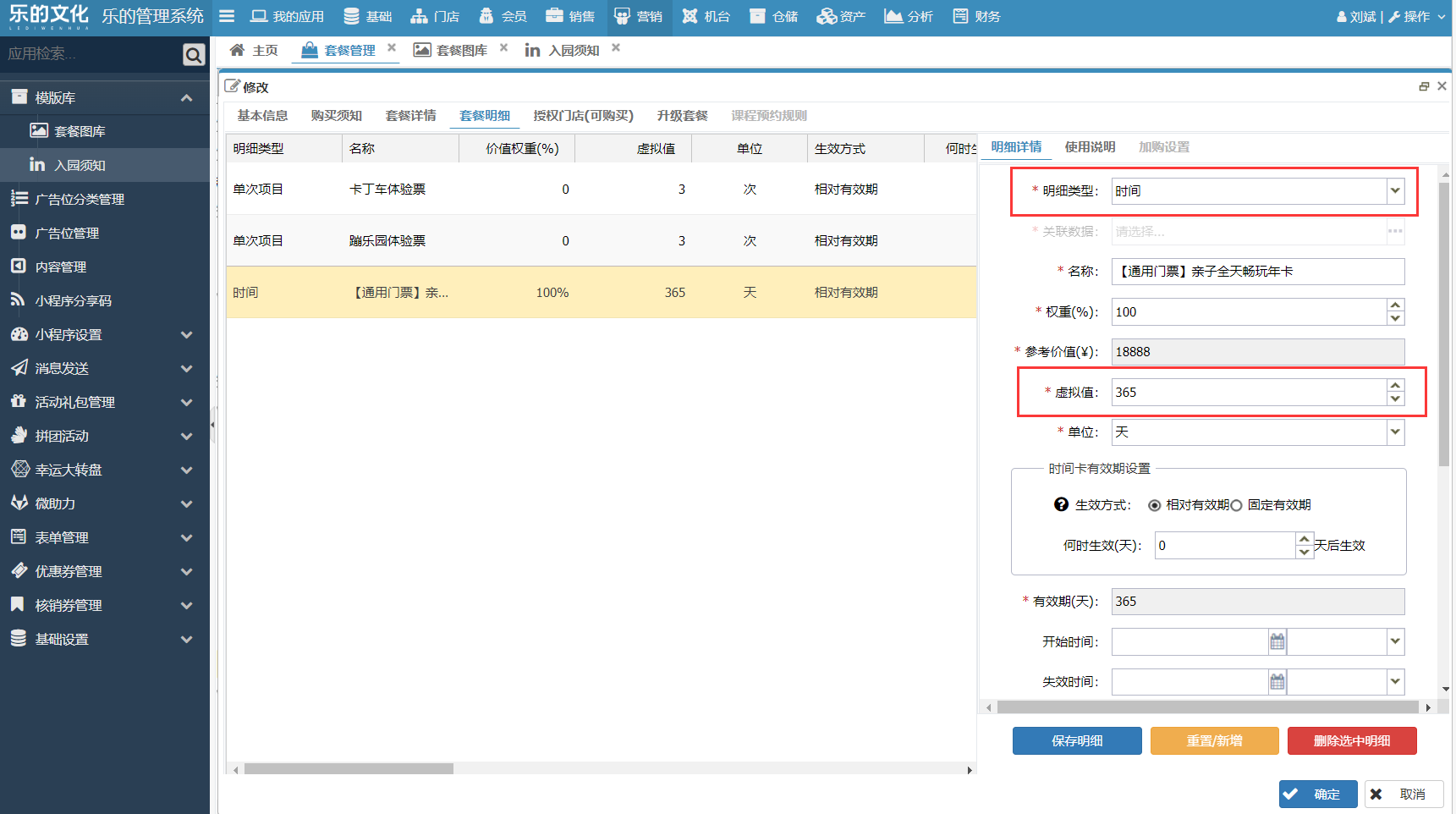The height and width of the screenshot is (814, 1456).
Task: Expand the 拼团活动 sidebar group
Action: [105, 436]
